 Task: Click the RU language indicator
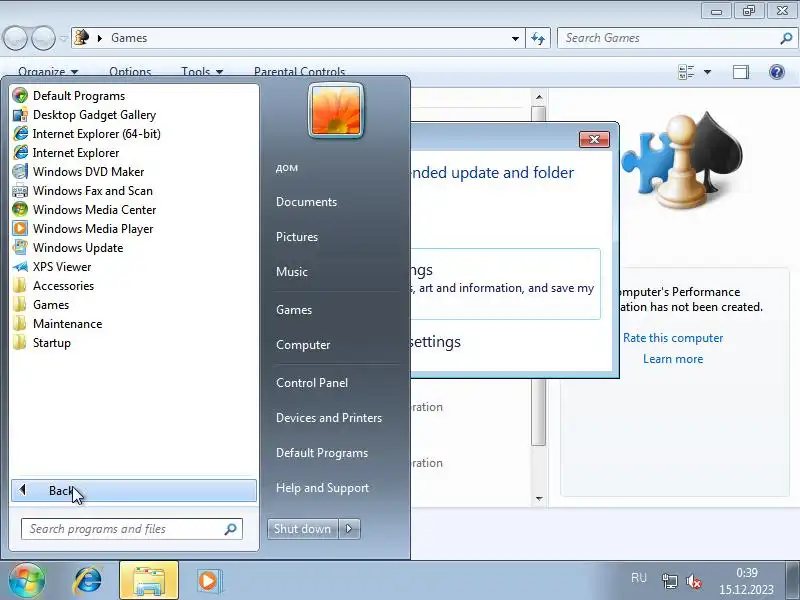[x=639, y=578]
